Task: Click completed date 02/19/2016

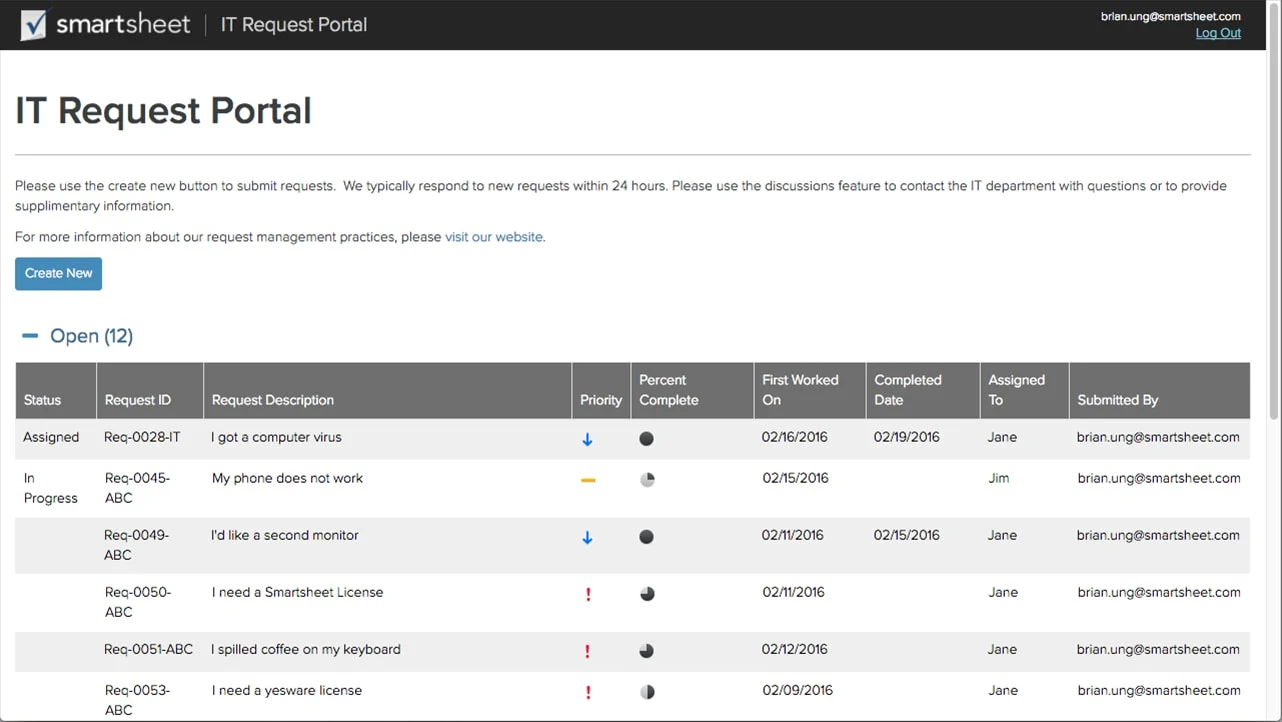Action: point(907,437)
